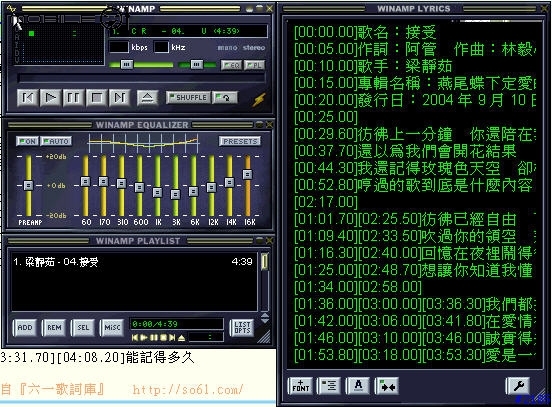Click the 6K band slider
Screen dimensions: 552x407
click(193, 191)
